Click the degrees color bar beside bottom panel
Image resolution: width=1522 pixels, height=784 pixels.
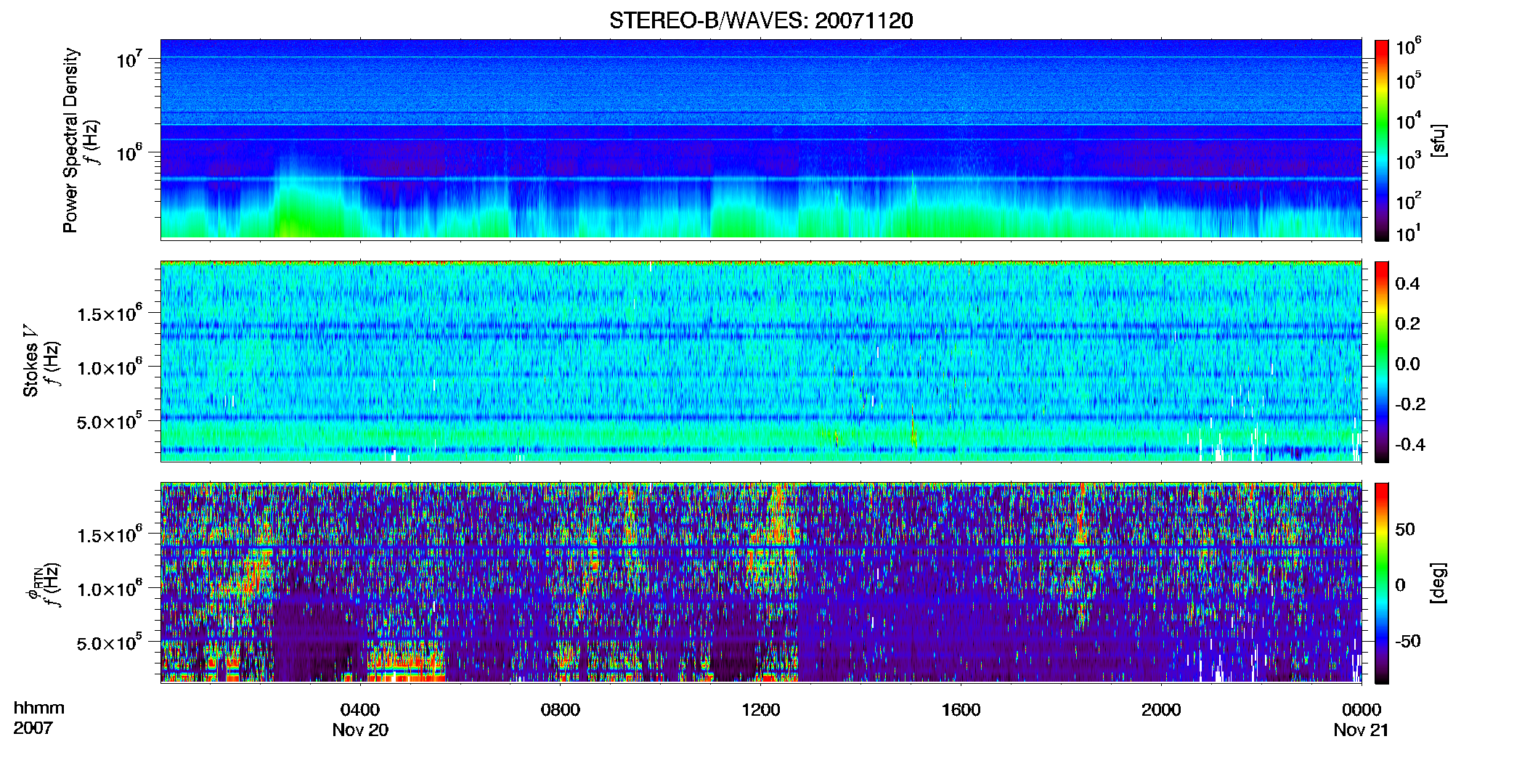[1382, 583]
